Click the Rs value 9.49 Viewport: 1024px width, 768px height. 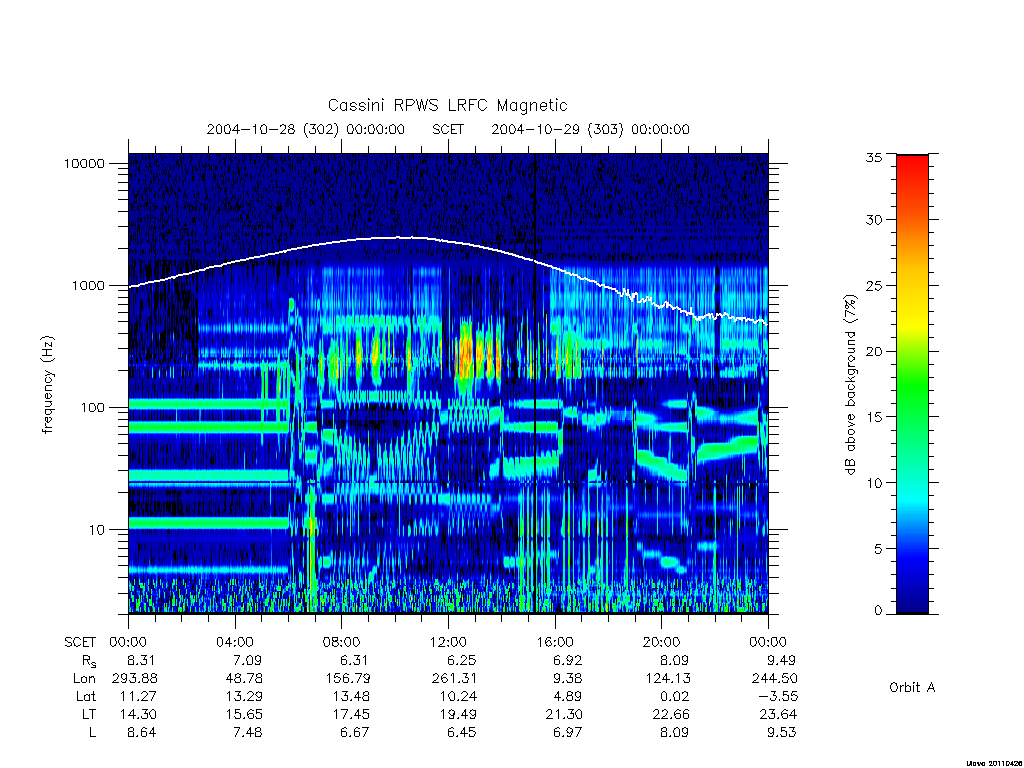point(781,660)
